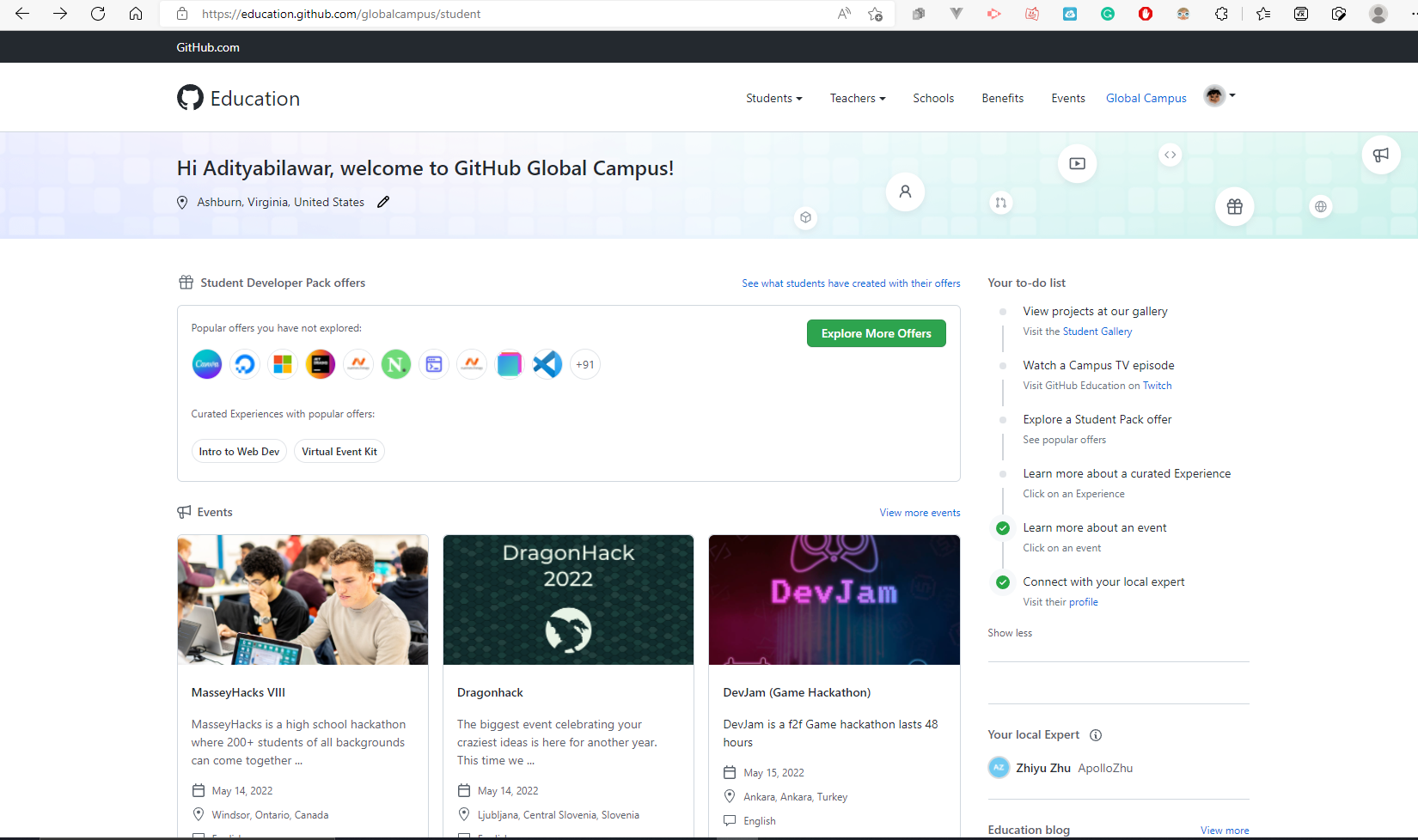Viewport: 1418px width, 840px height.
Task: Open the Twitch link
Action: [1158, 386]
